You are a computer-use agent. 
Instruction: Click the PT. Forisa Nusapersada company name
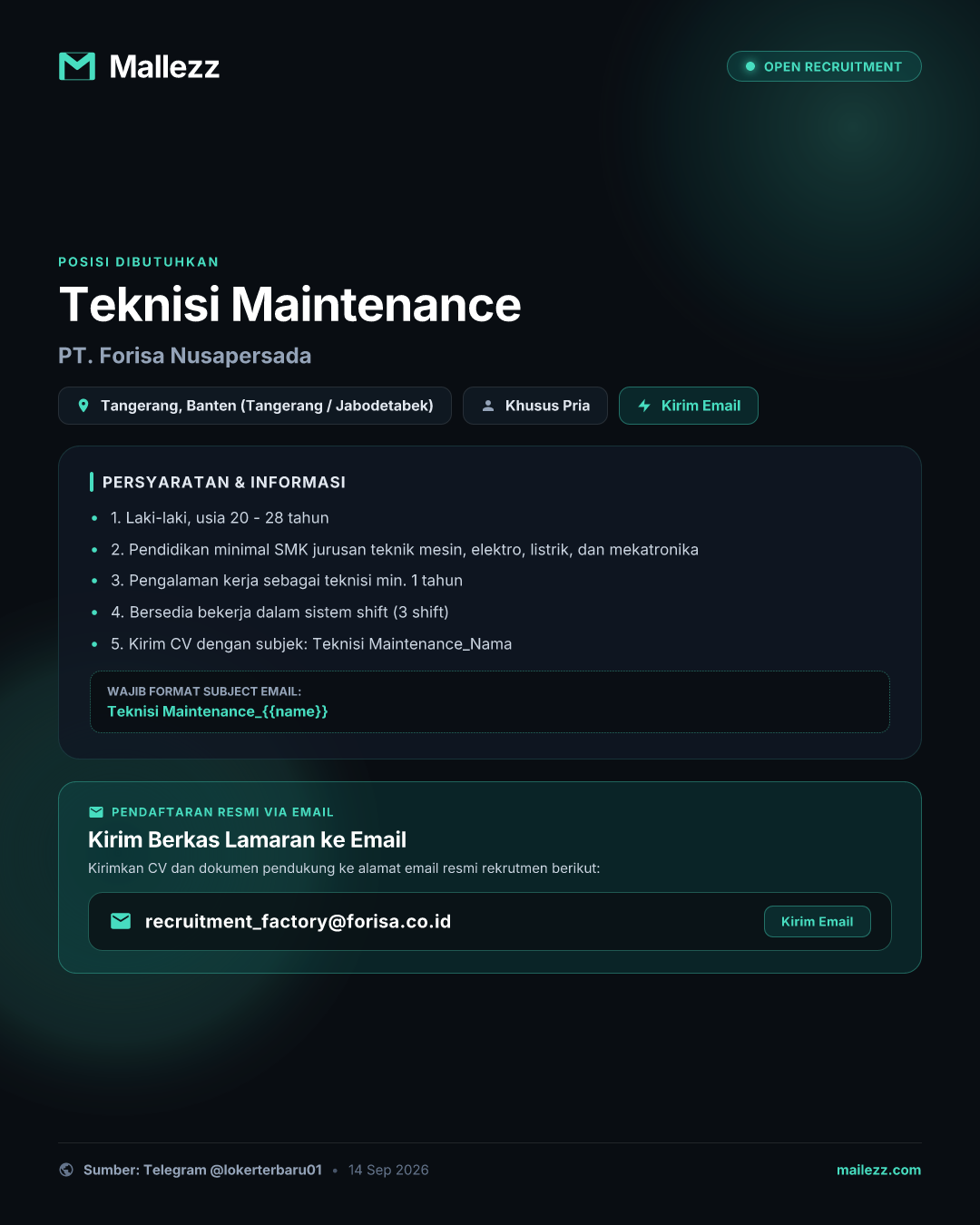(x=185, y=356)
